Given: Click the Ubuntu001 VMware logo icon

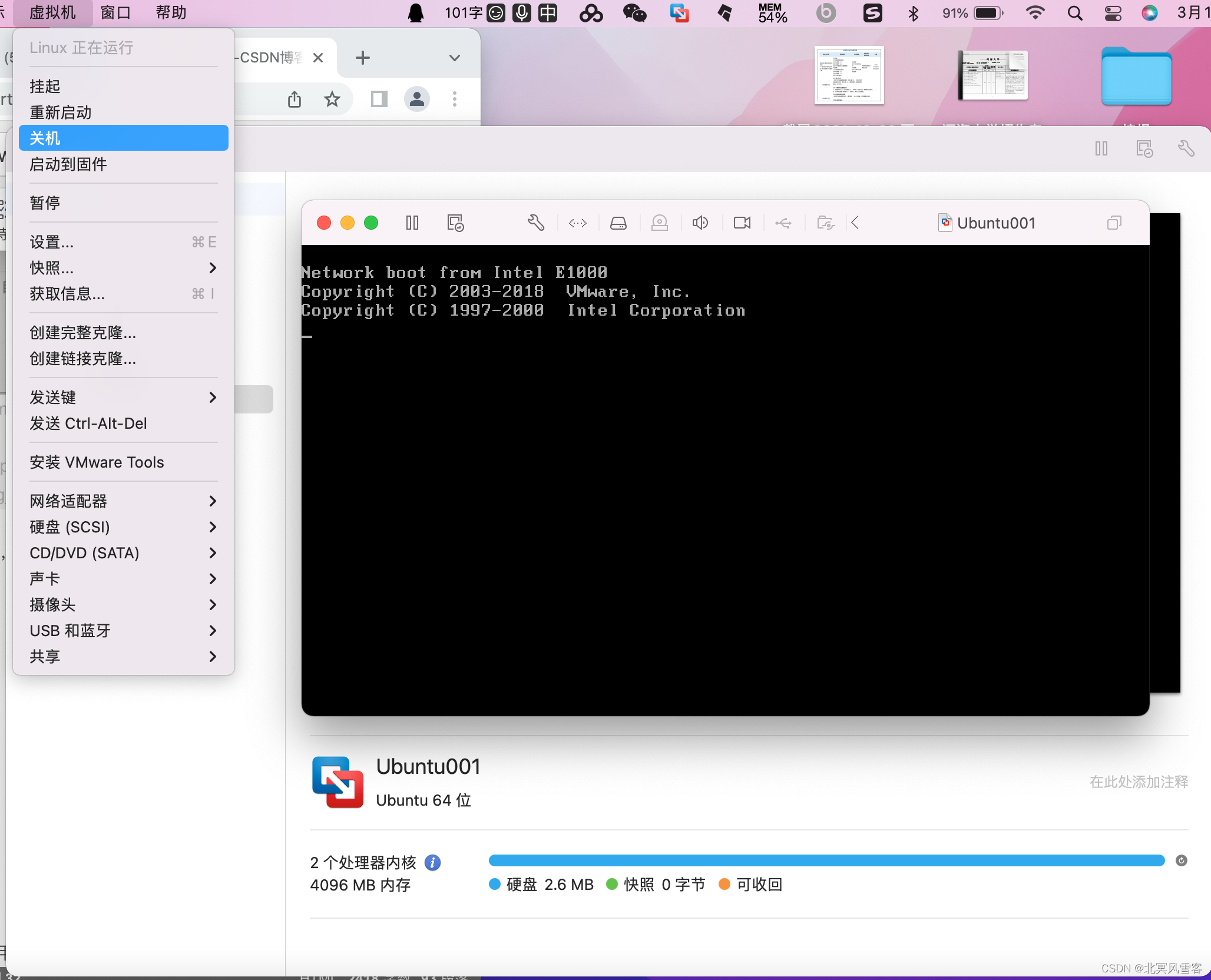Looking at the screenshot, I should click(338, 782).
